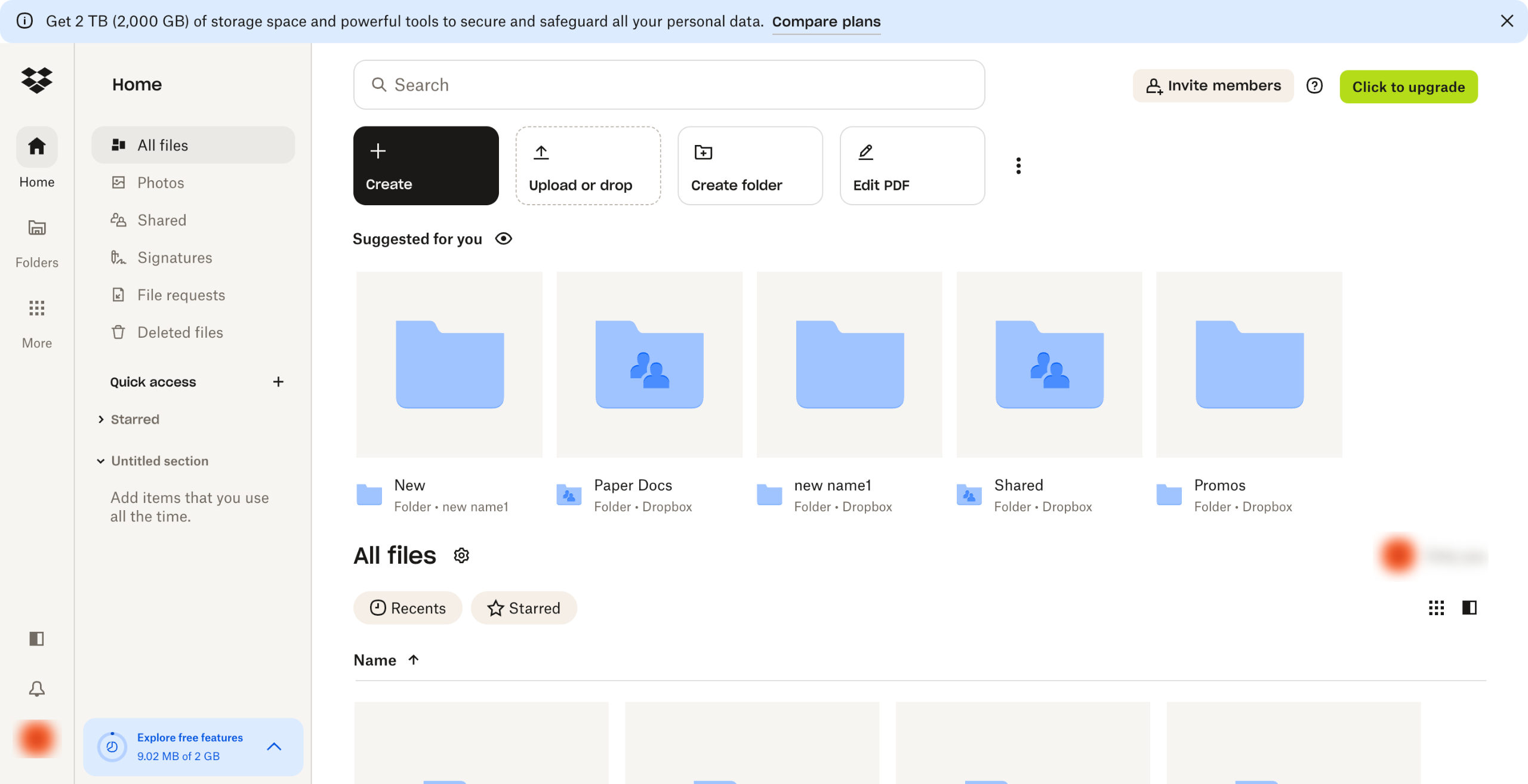The height and width of the screenshot is (784, 1528).
Task: Open the three-dot more actions menu
Action: 1018,165
